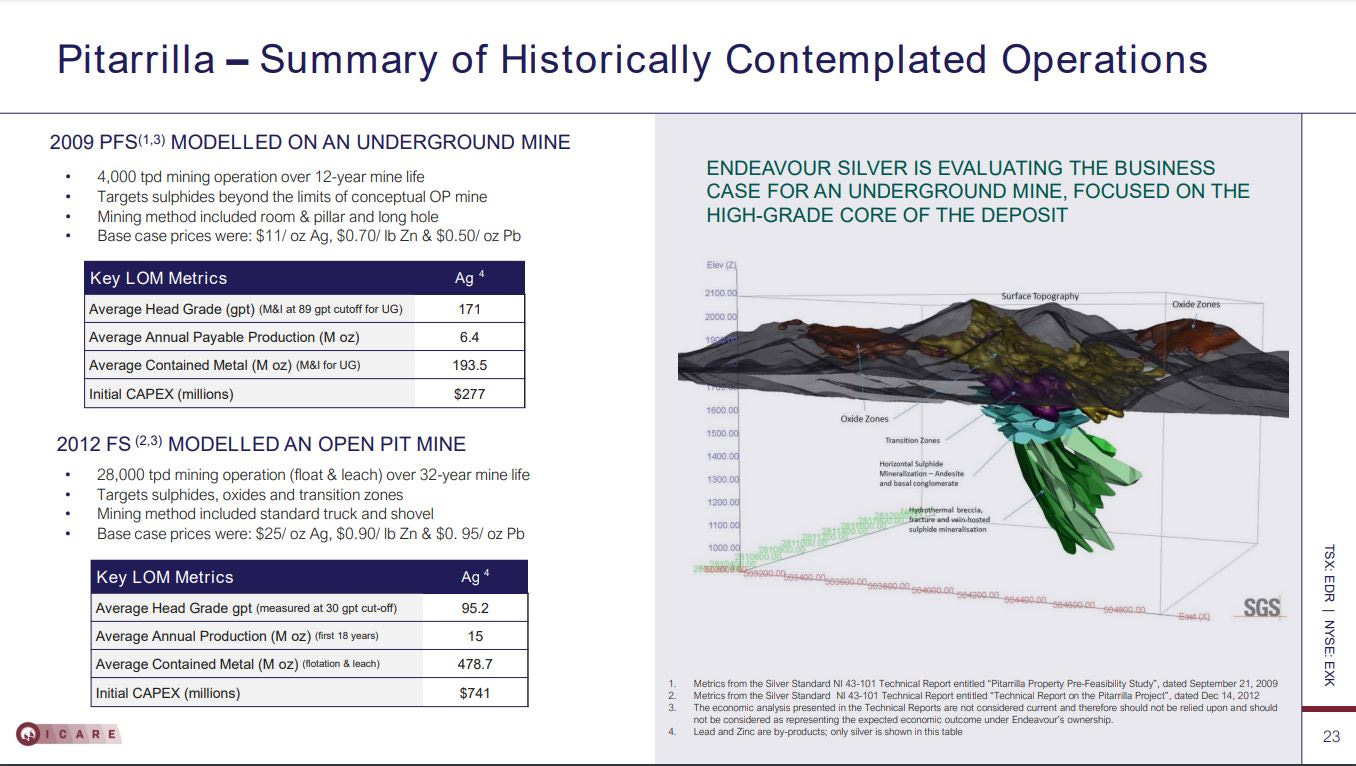Click the slide number 23
This screenshot has width=1356, height=766.
pyautogui.click(x=1331, y=737)
